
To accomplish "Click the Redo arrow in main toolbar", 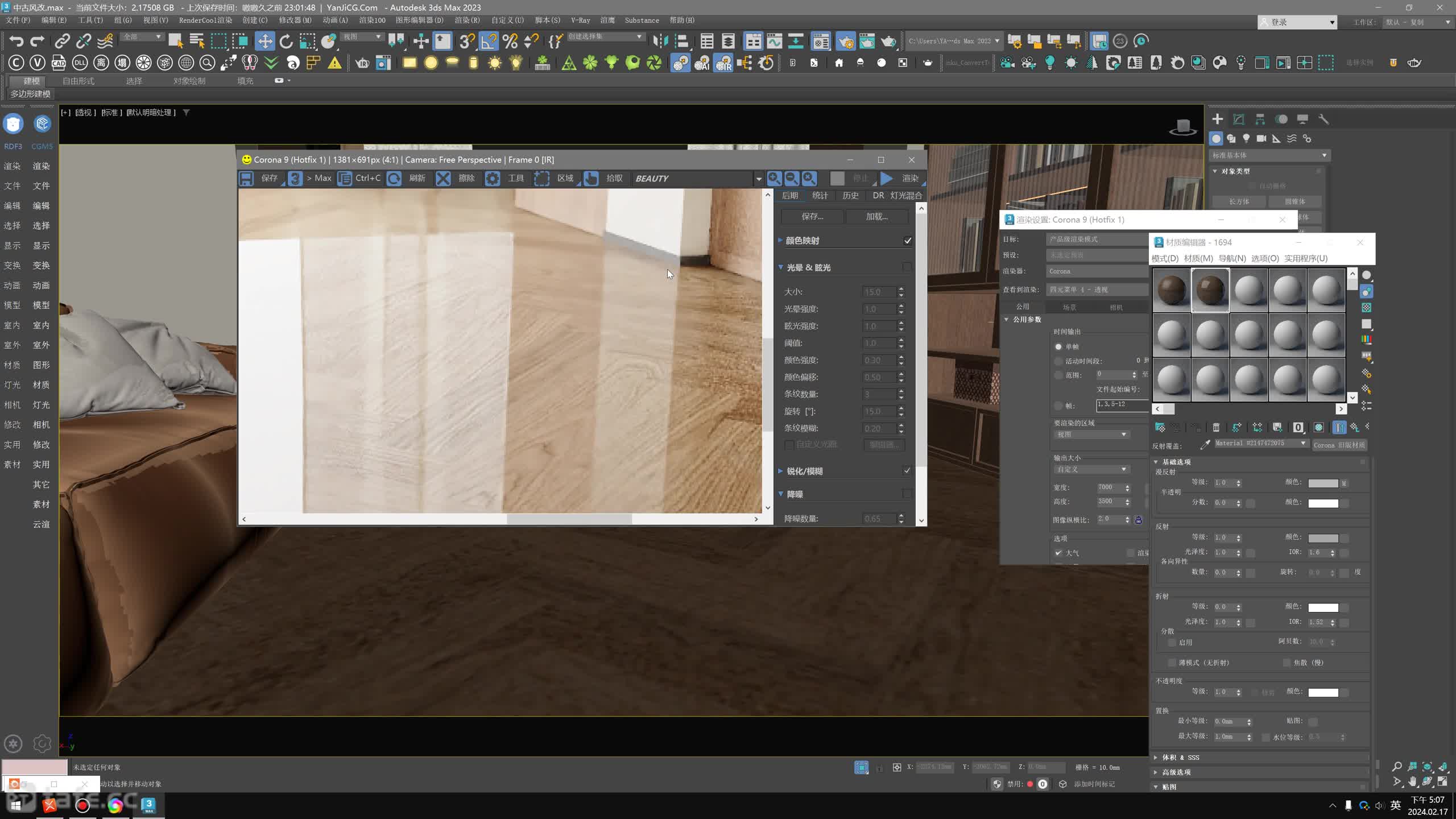I will (38, 41).
